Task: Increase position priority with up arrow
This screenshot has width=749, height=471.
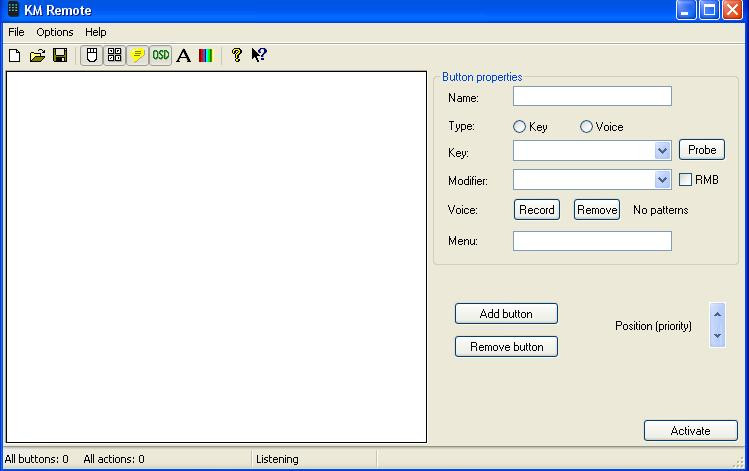Action: (717, 314)
